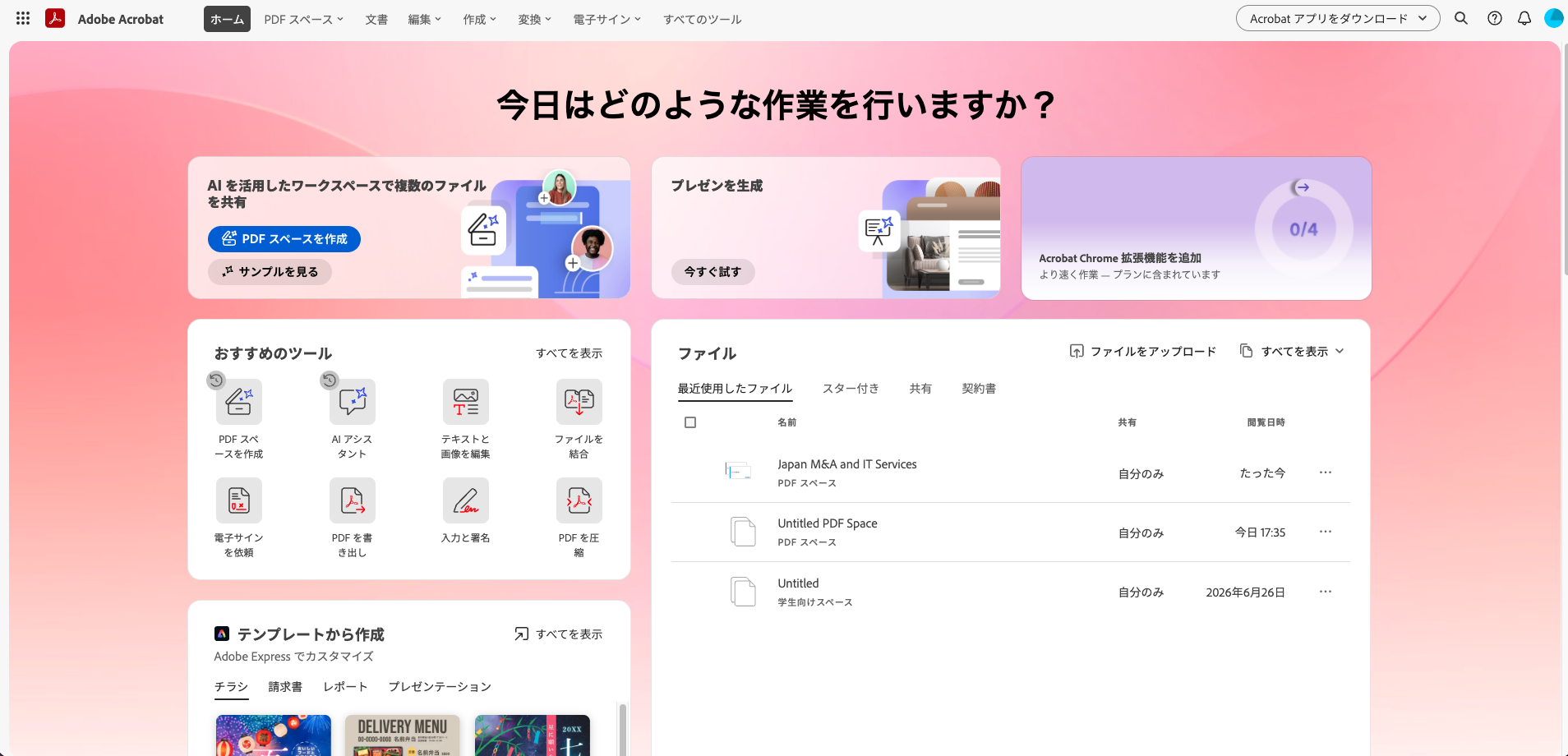The width and height of the screenshot is (1568, 756).
Task: Expand the PDF スペース menu
Action: click(x=303, y=19)
